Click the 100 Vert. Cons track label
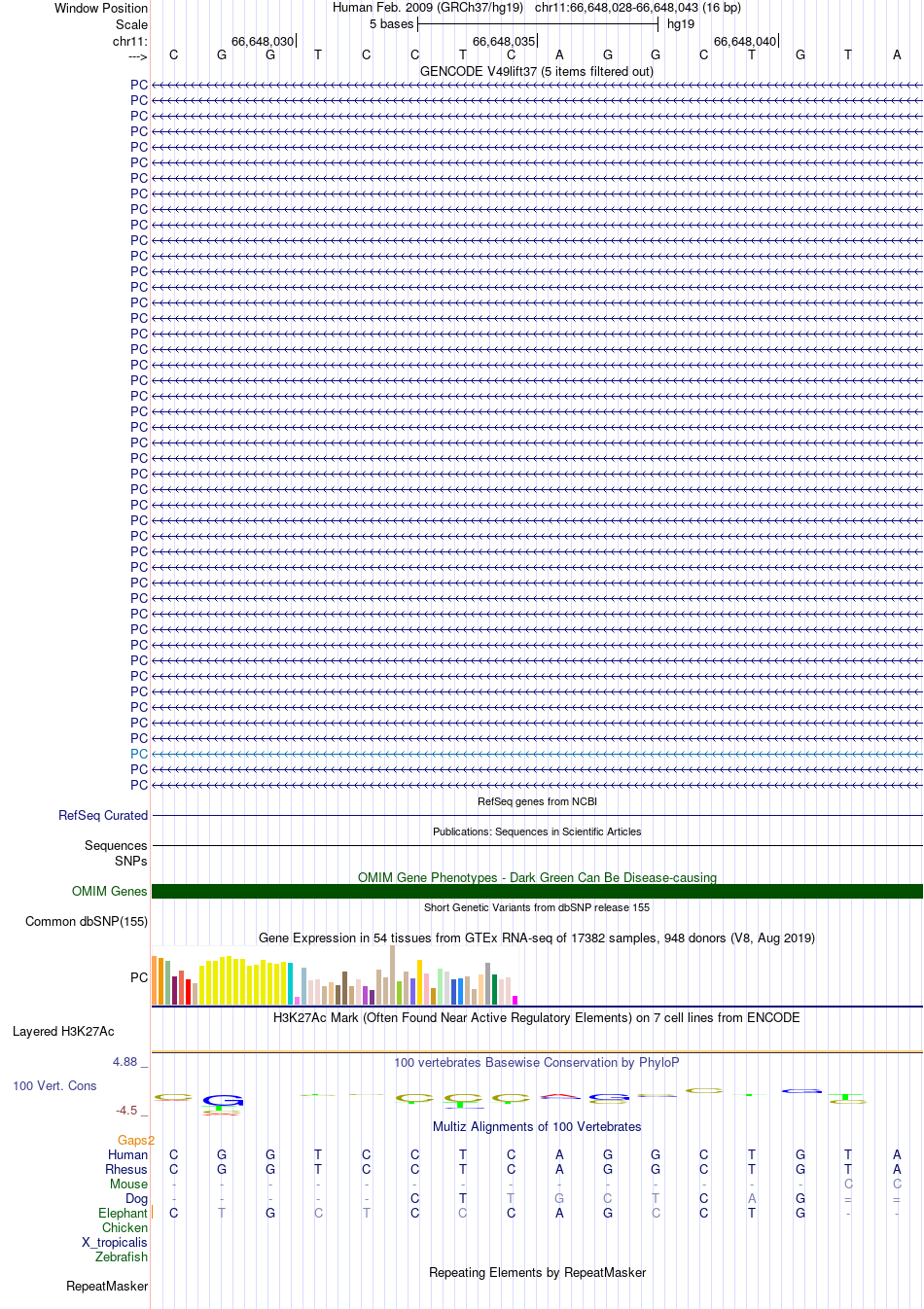The image size is (924, 1309). point(54,1085)
